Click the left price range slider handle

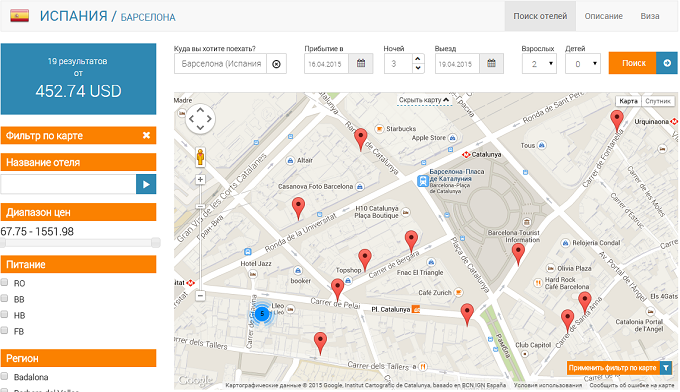[3, 243]
